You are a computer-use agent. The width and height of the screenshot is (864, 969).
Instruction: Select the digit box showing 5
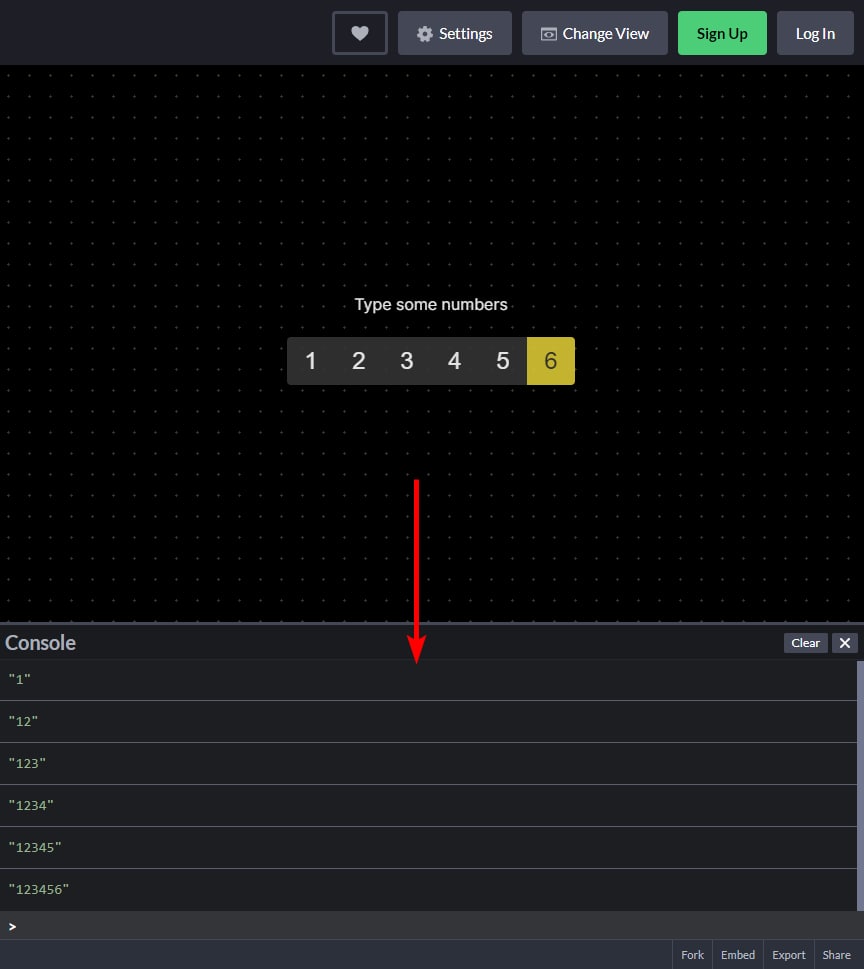pyautogui.click(x=503, y=361)
